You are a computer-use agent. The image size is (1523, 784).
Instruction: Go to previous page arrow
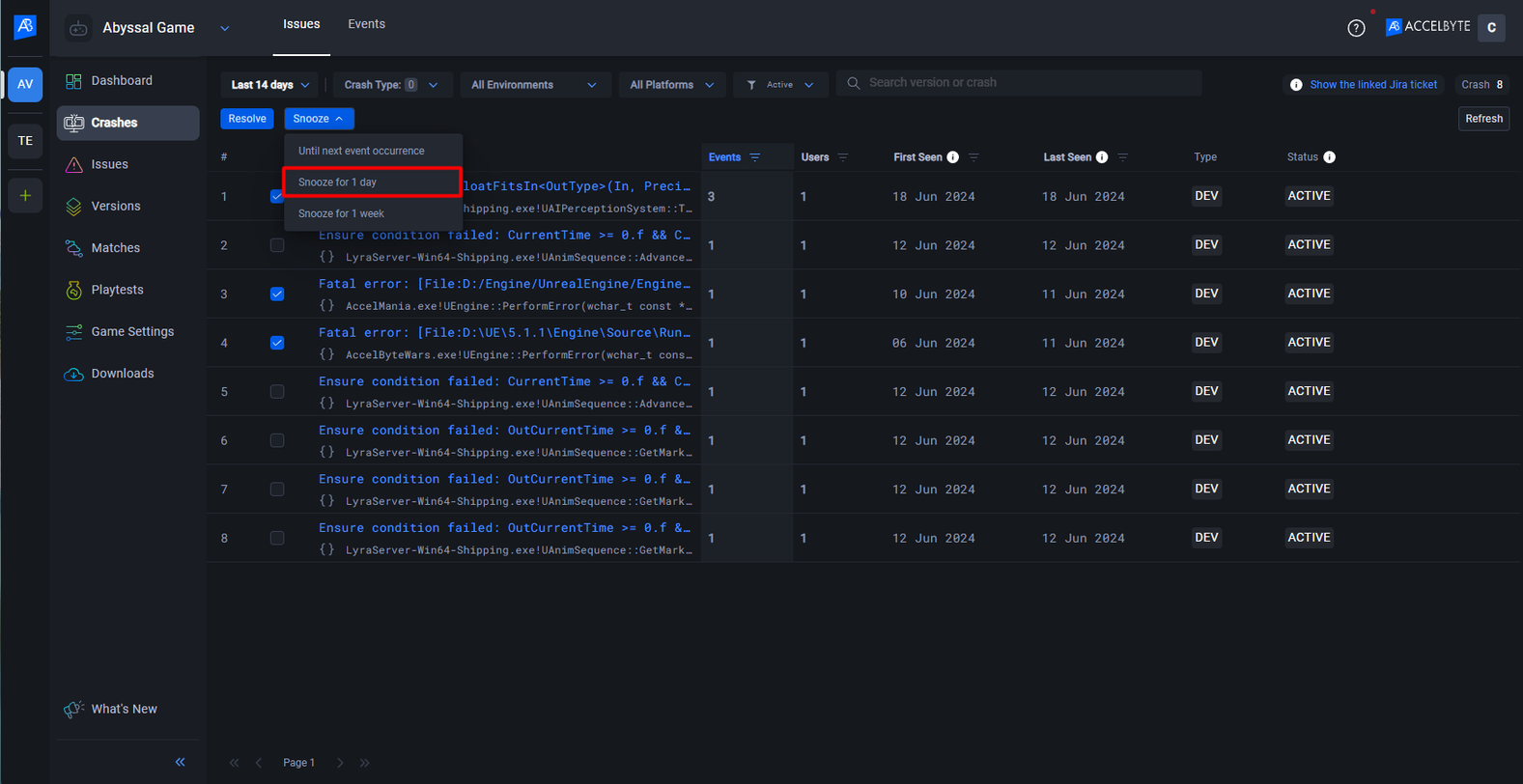click(259, 763)
